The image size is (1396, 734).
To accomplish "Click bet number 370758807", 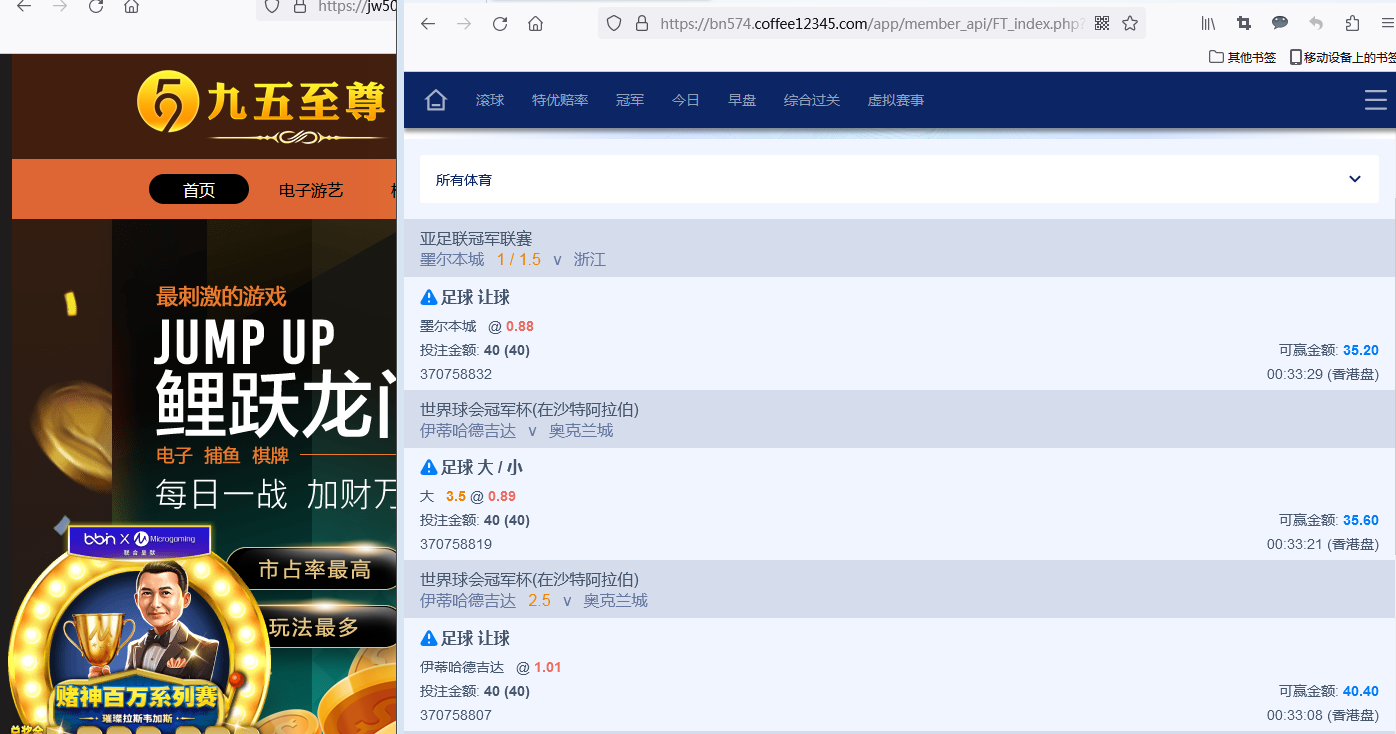I will (x=456, y=715).
